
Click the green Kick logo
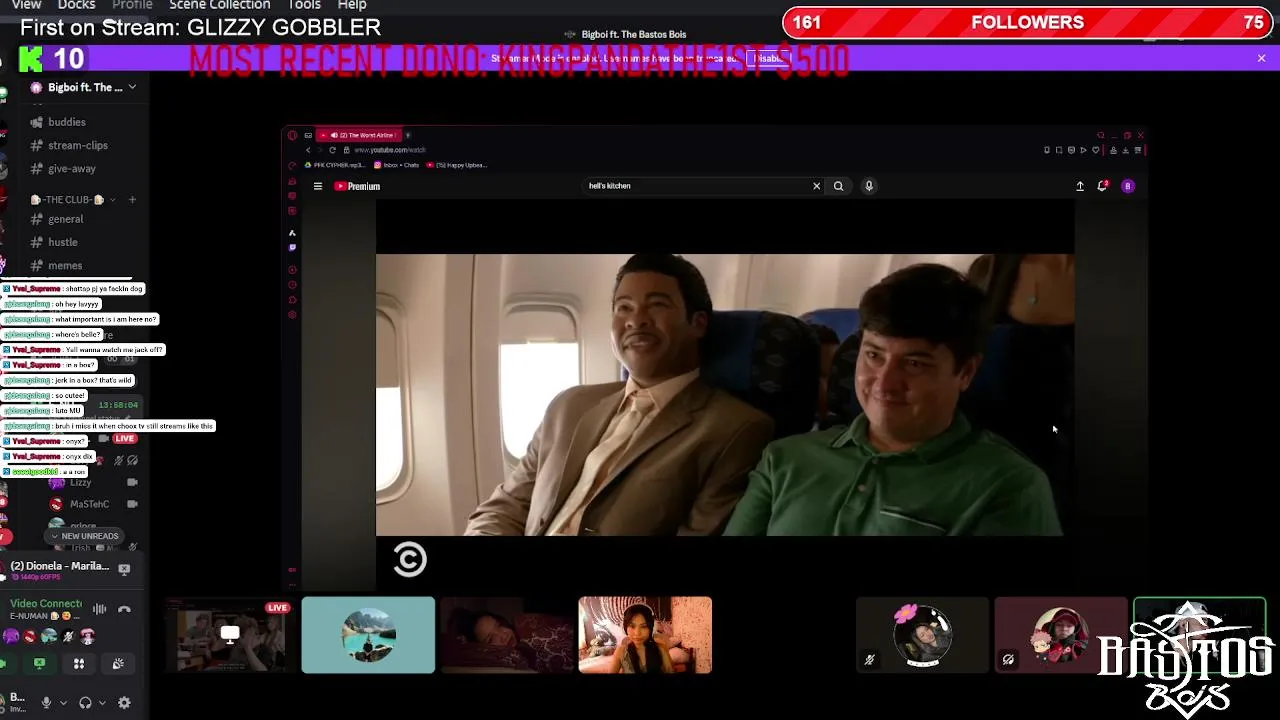[x=30, y=59]
